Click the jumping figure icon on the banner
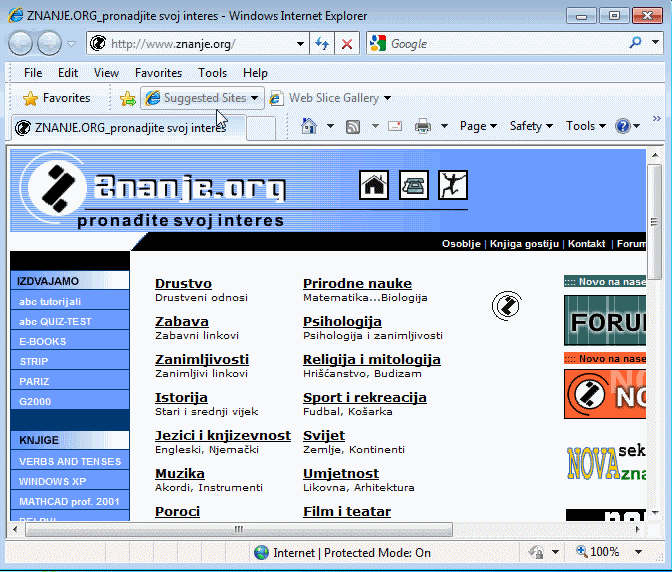 452,185
